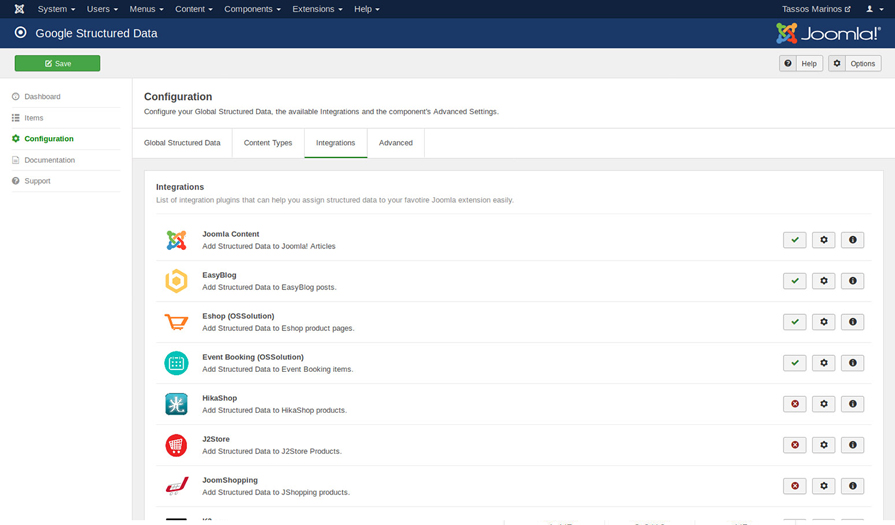Enable the J2Store integration toggle
The height and width of the screenshot is (525, 895).
794,445
